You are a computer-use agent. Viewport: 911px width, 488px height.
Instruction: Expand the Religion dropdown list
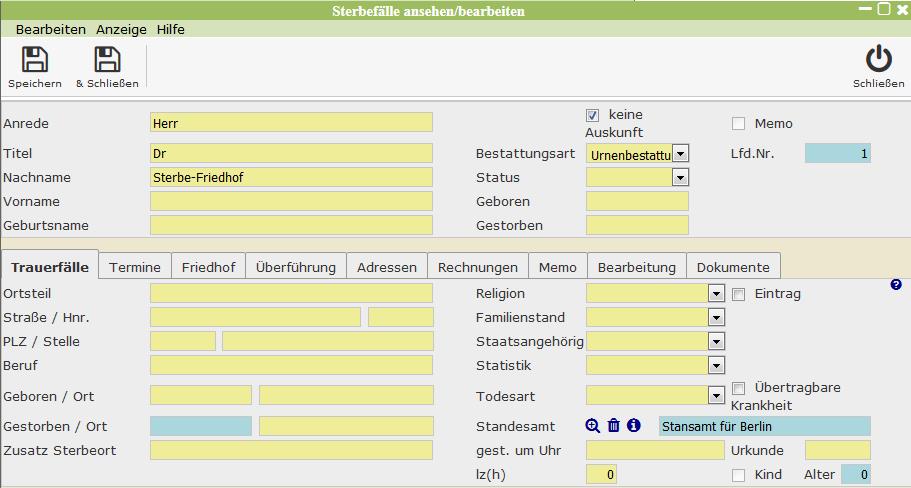[715, 294]
